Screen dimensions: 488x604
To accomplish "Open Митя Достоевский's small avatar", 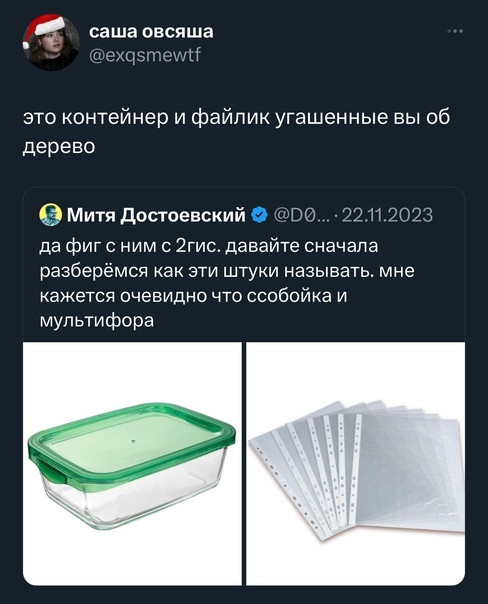I will (x=50, y=215).
